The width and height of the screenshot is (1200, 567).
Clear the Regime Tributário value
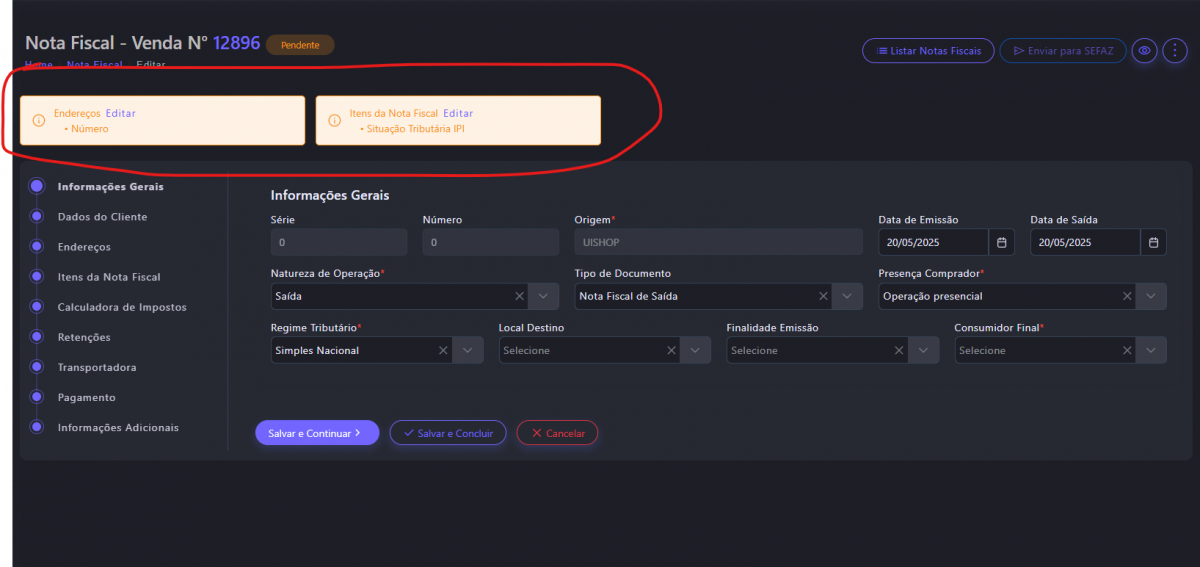coord(444,350)
